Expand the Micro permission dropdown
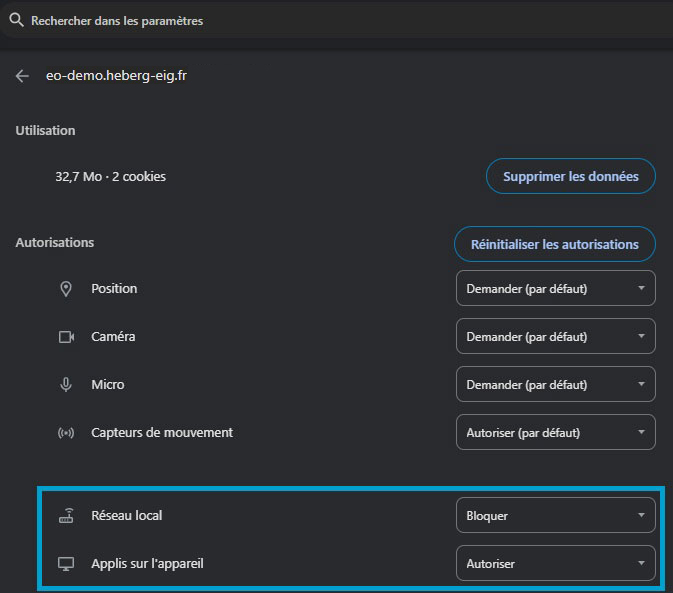The width and height of the screenshot is (673, 593). [x=555, y=385]
